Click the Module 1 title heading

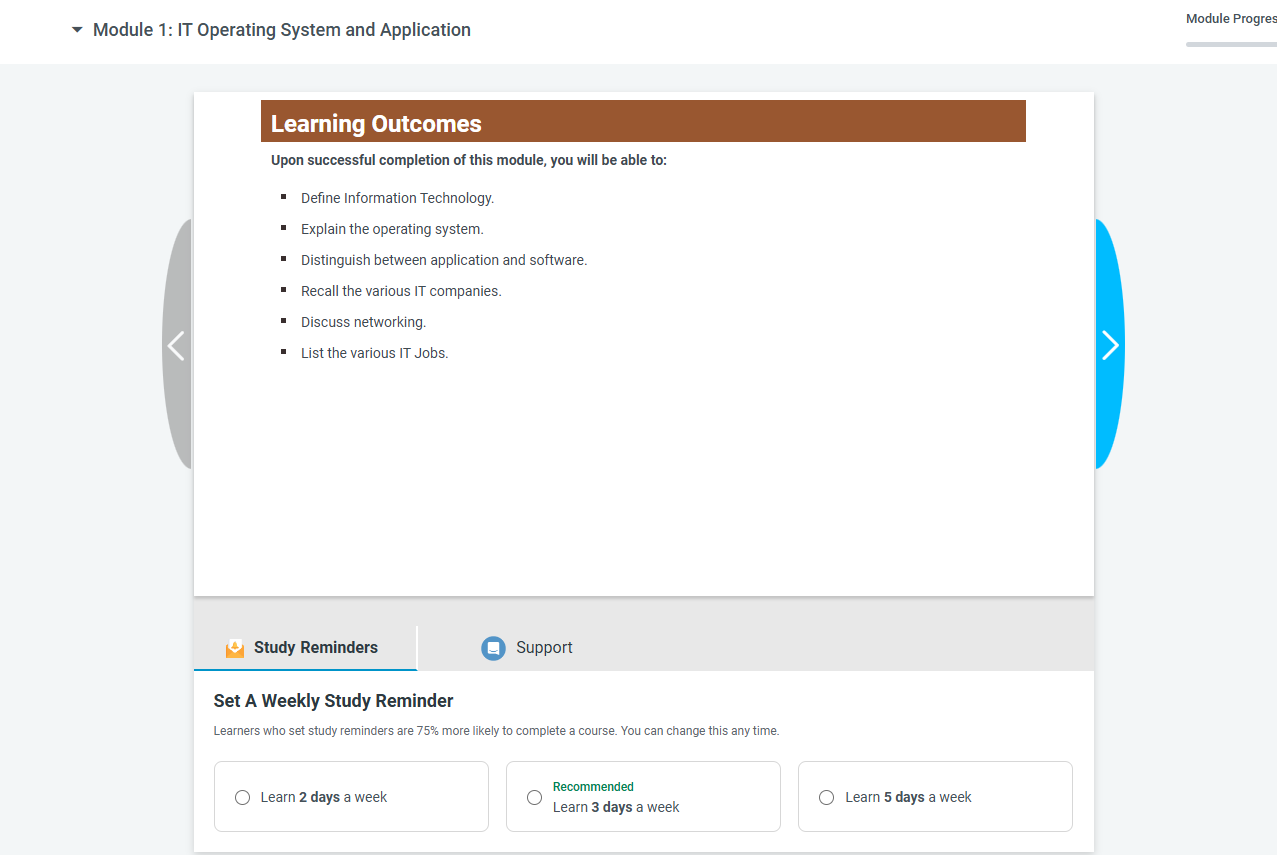(x=282, y=30)
